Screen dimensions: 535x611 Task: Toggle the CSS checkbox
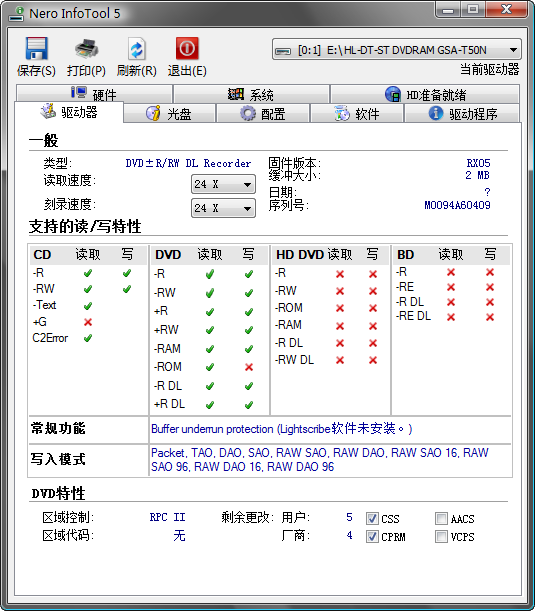372,518
